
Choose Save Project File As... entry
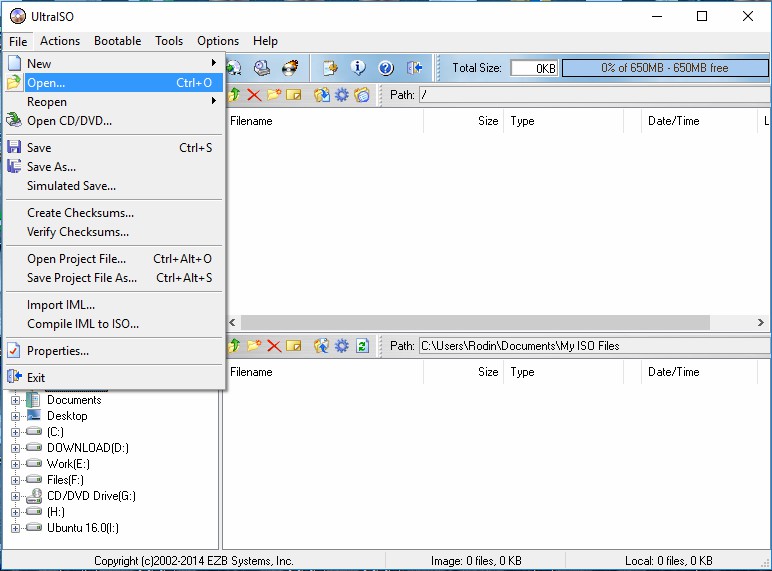click(x=114, y=278)
